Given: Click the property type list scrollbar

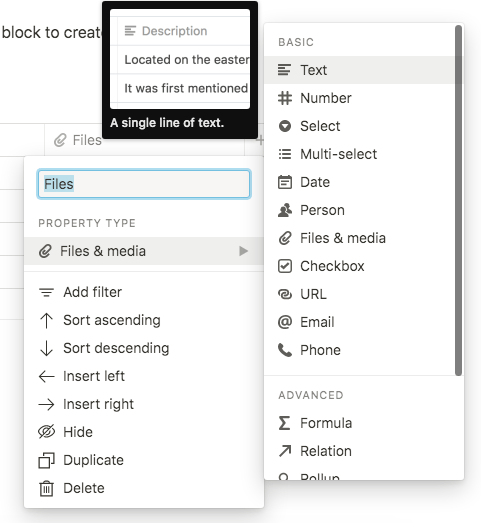Looking at the screenshot, I should click(459, 200).
